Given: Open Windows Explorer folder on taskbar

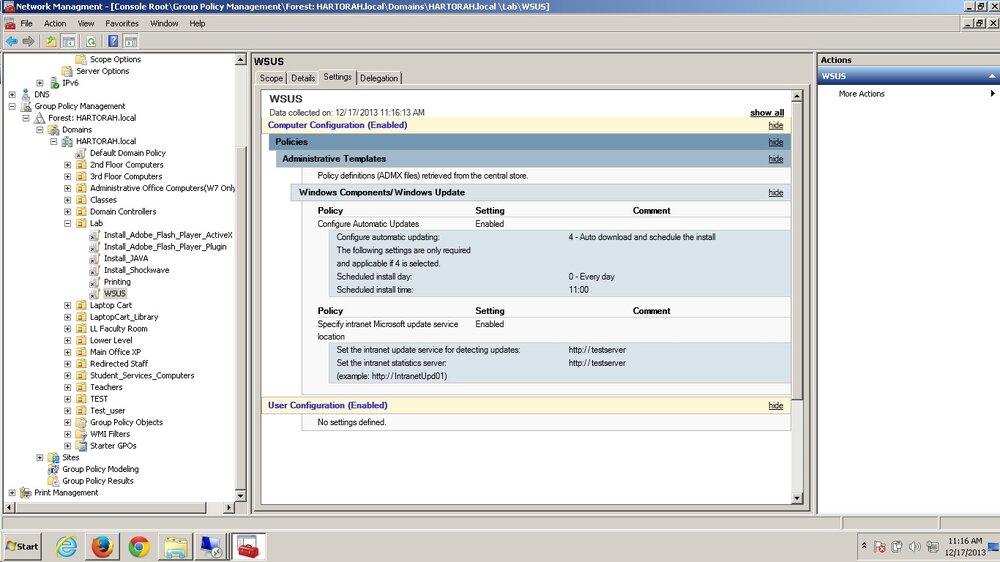Looking at the screenshot, I should coord(175,547).
